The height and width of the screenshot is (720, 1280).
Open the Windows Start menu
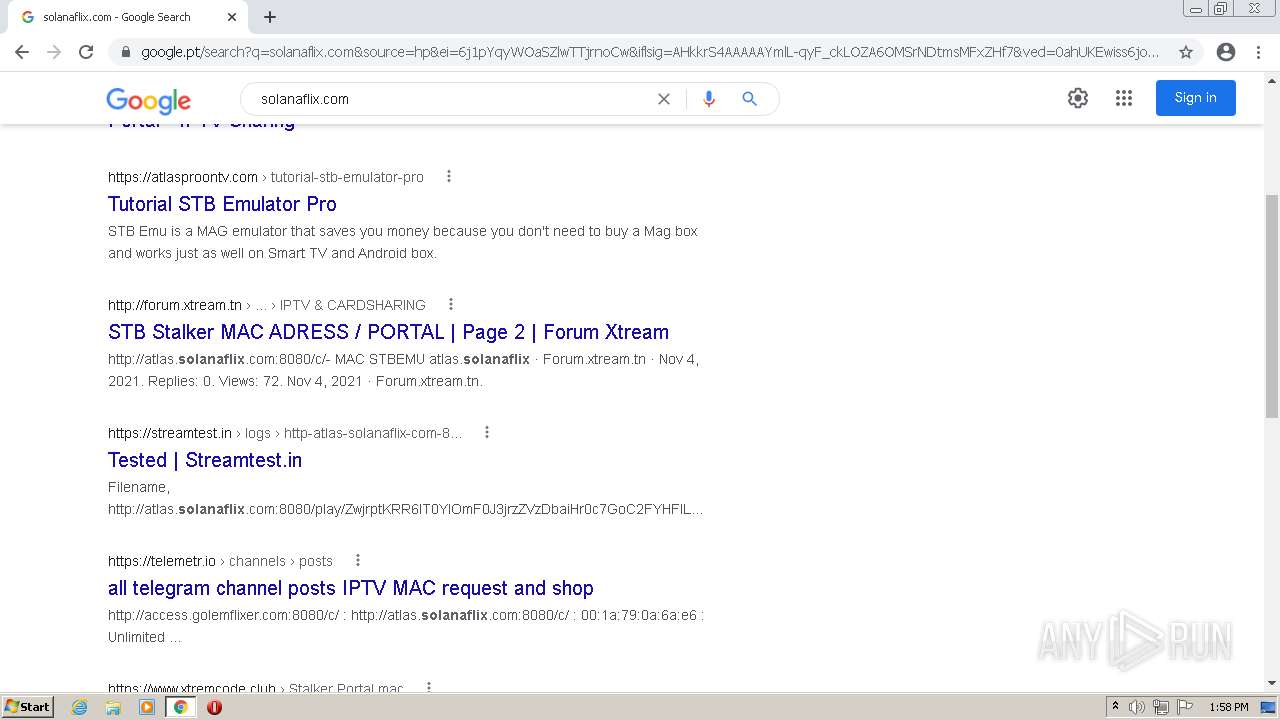coord(28,707)
